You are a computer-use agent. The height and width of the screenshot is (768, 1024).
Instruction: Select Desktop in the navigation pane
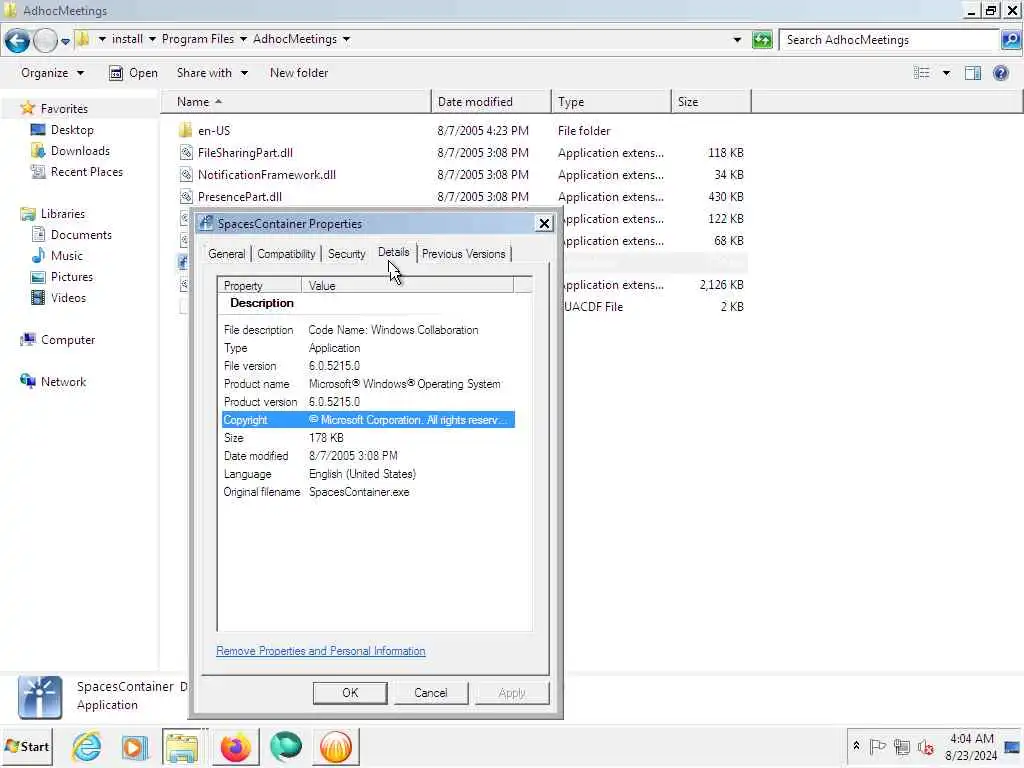[72, 130]
